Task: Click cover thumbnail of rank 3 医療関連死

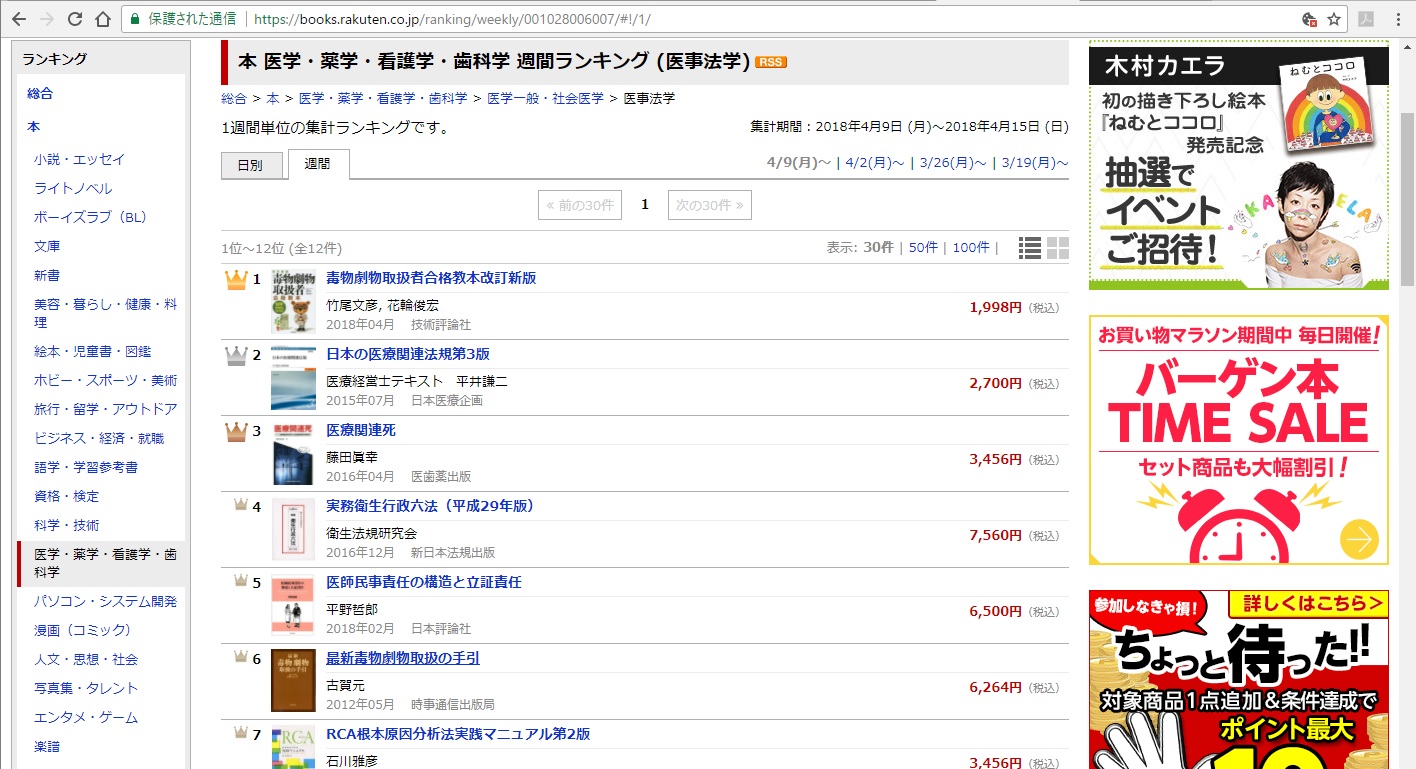Action: [293, 454]
